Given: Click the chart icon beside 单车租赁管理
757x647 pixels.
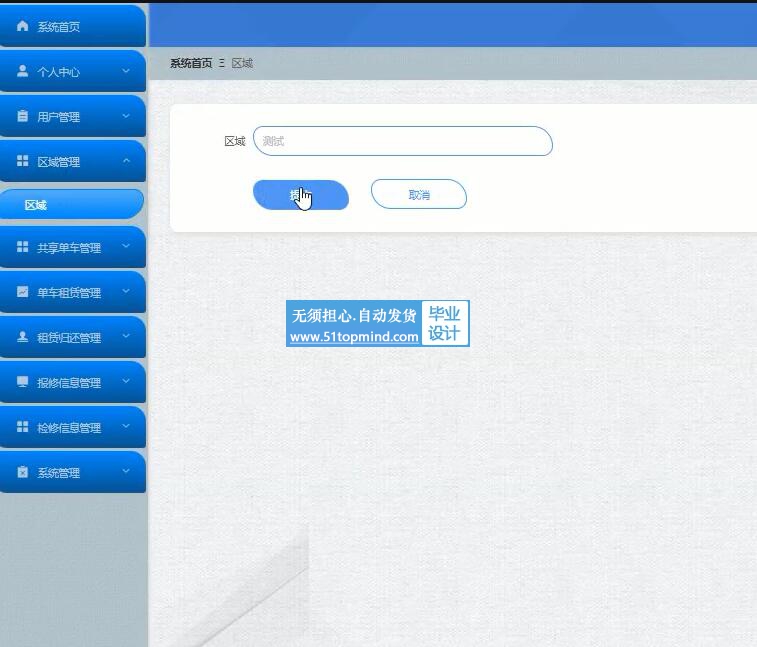Looking at the screenshot, I should coord(22,292).
